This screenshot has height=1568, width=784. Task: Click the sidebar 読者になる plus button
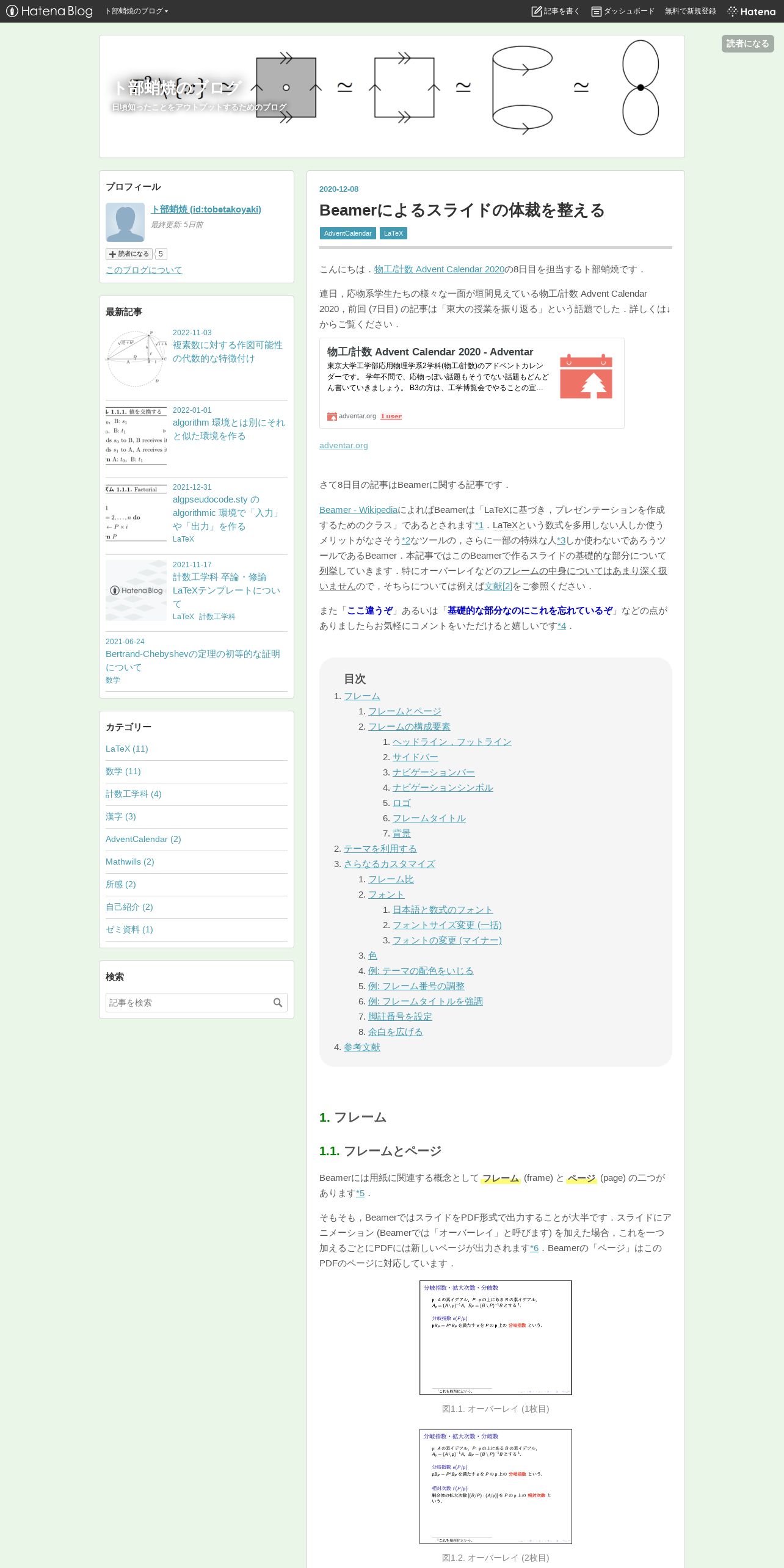coord(129,254)
